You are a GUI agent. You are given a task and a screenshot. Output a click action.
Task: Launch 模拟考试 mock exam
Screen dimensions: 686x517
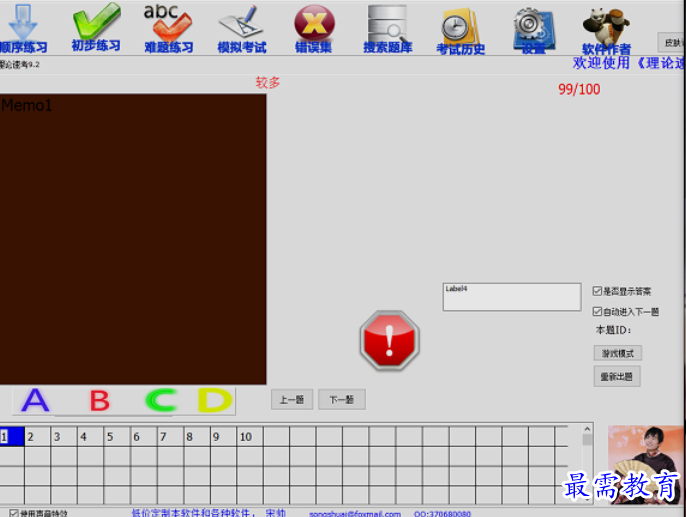click(x=242, y=29)
